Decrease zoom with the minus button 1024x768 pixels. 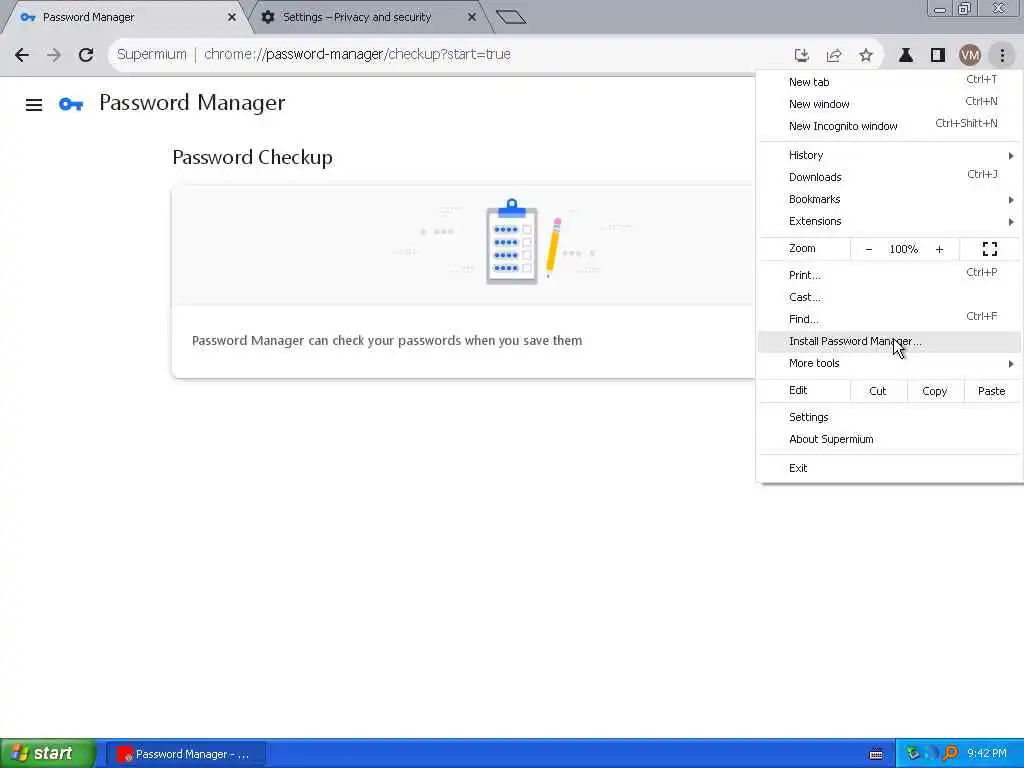869,249
